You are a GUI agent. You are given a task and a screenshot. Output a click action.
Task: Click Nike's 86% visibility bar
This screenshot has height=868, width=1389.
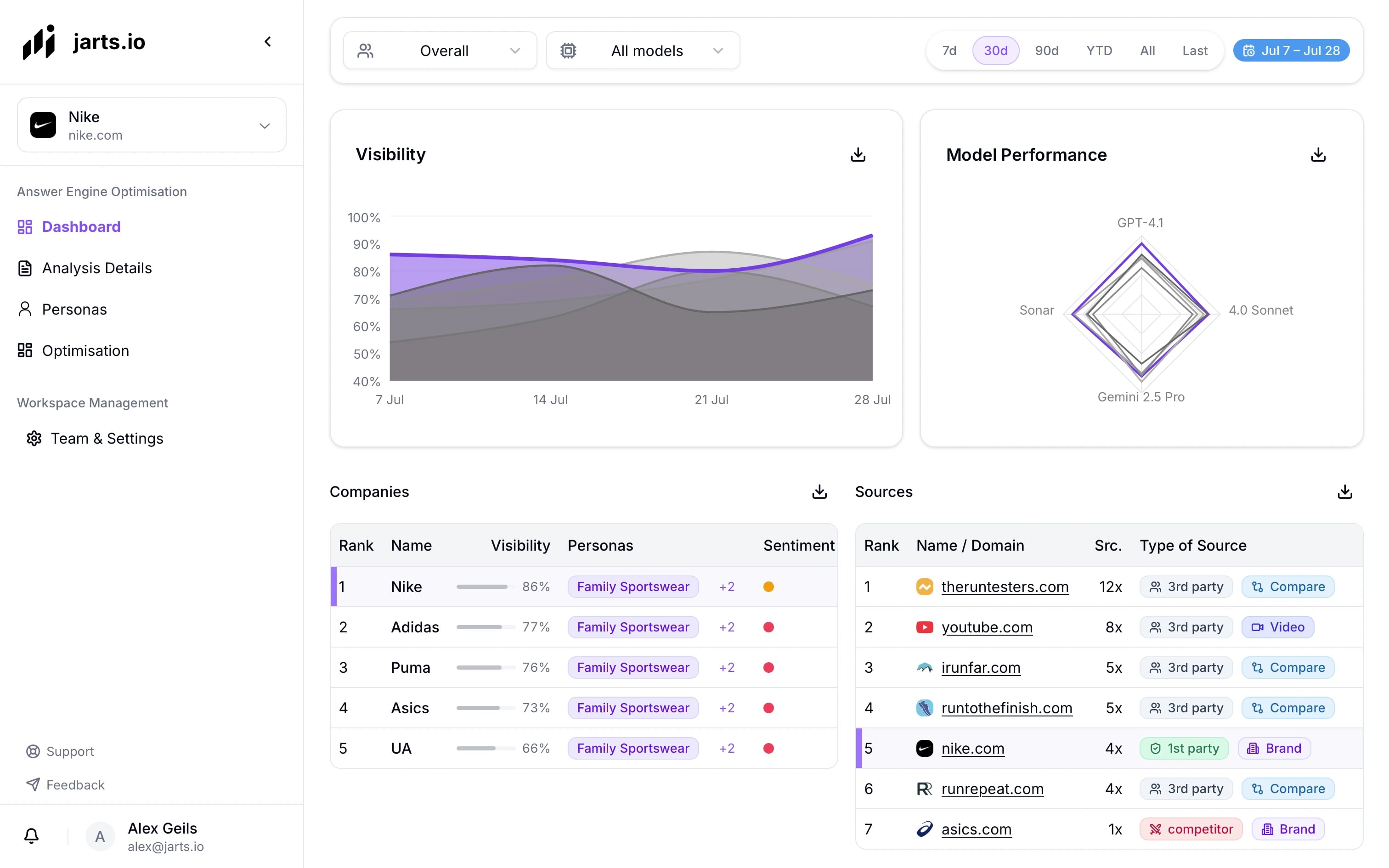point(486,587)
